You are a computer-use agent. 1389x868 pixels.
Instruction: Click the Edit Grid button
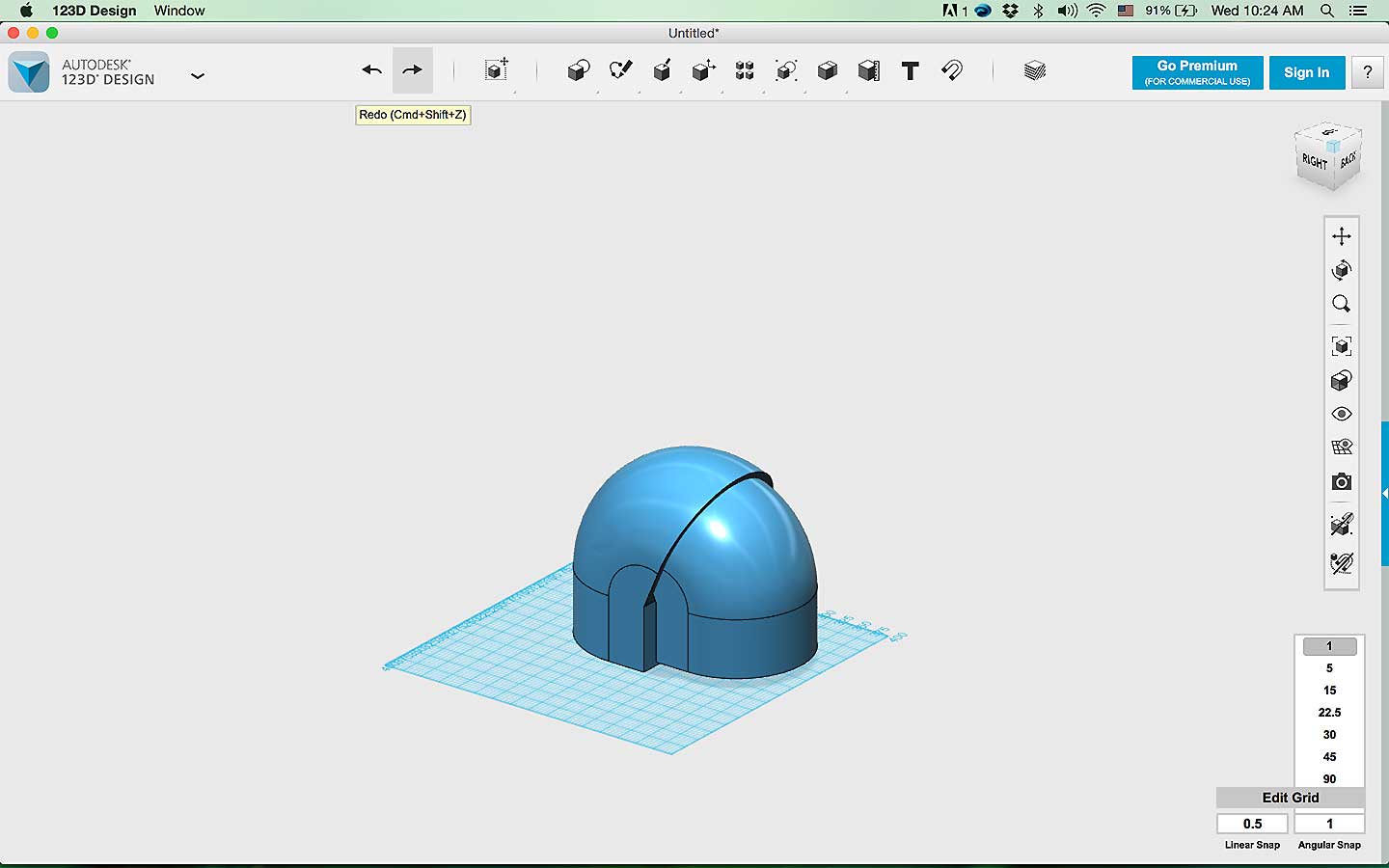click(x=1291, y=798)
